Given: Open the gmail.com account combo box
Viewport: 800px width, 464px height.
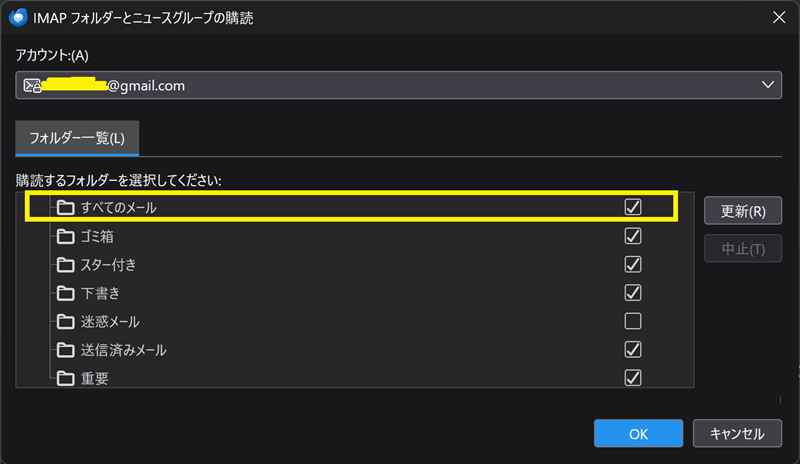Looking at the screenshot, I should (398, 85).
